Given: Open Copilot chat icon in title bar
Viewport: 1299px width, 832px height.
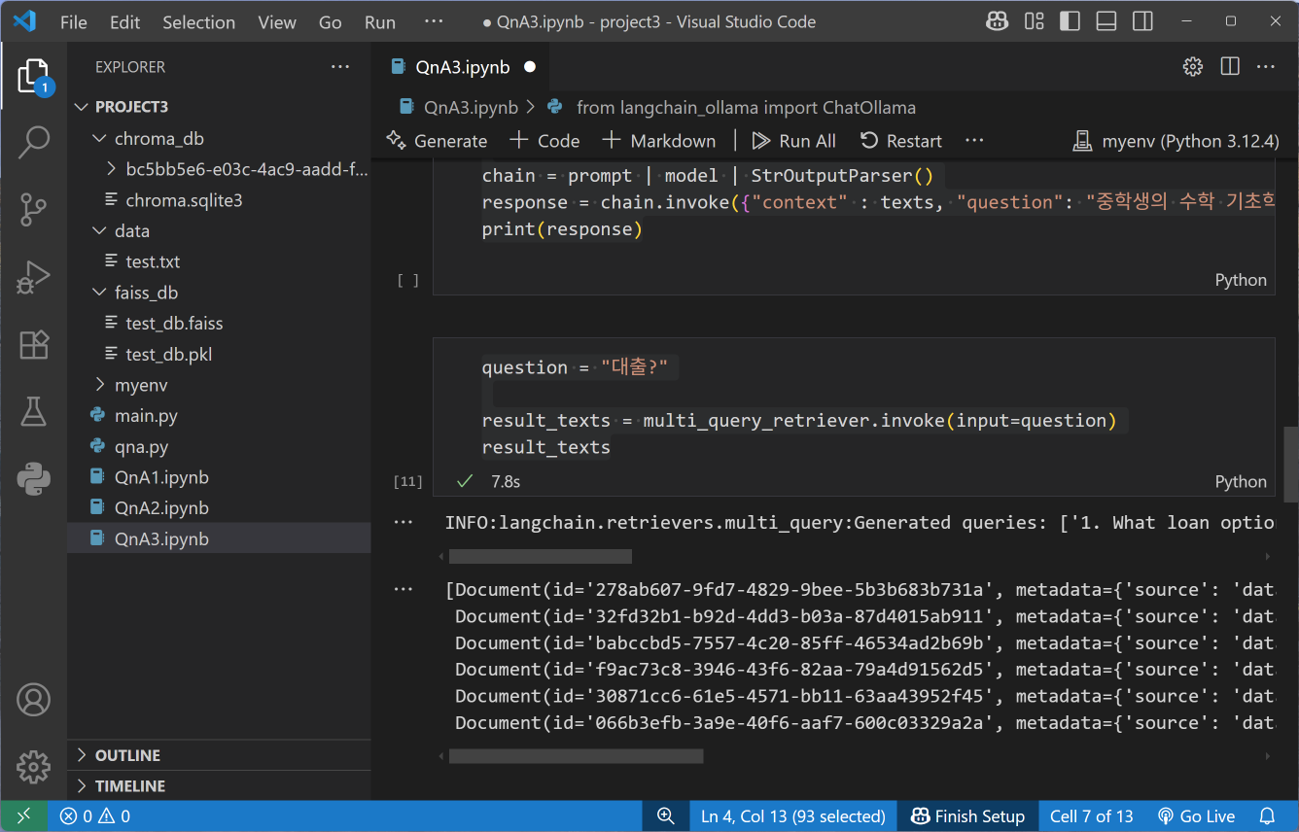Looking at the screenshot, I should [x=996, y=21].
